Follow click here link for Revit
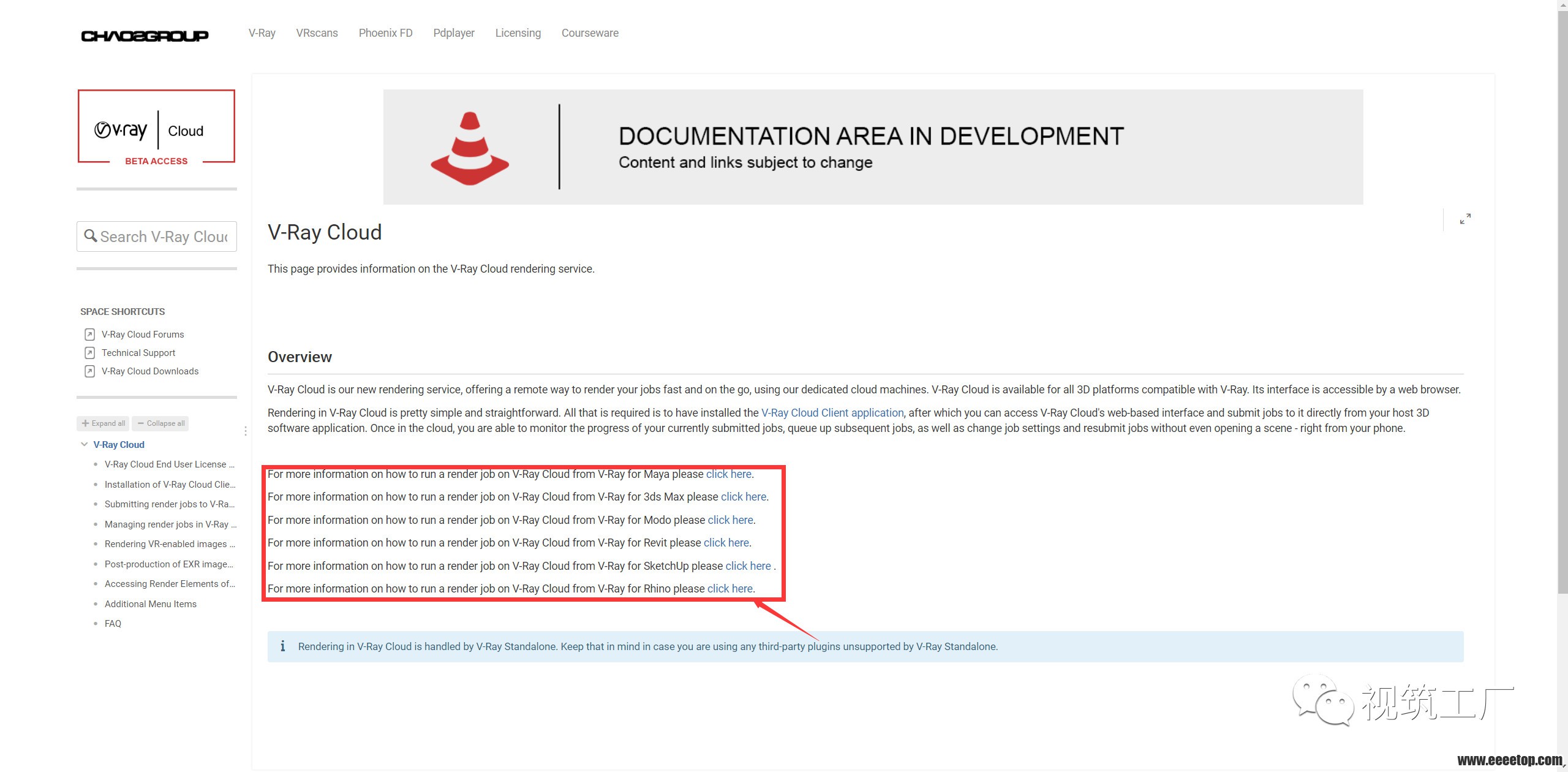 [x=726, y=543]
